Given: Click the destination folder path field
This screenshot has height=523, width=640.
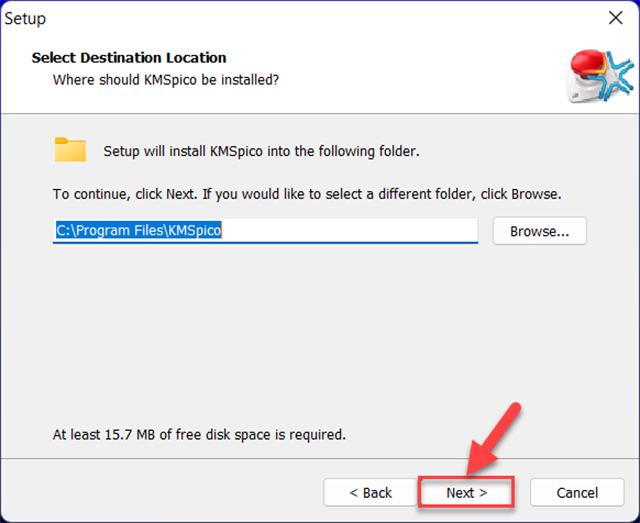Looking at the screenshot, I should (x=265, y=231).
